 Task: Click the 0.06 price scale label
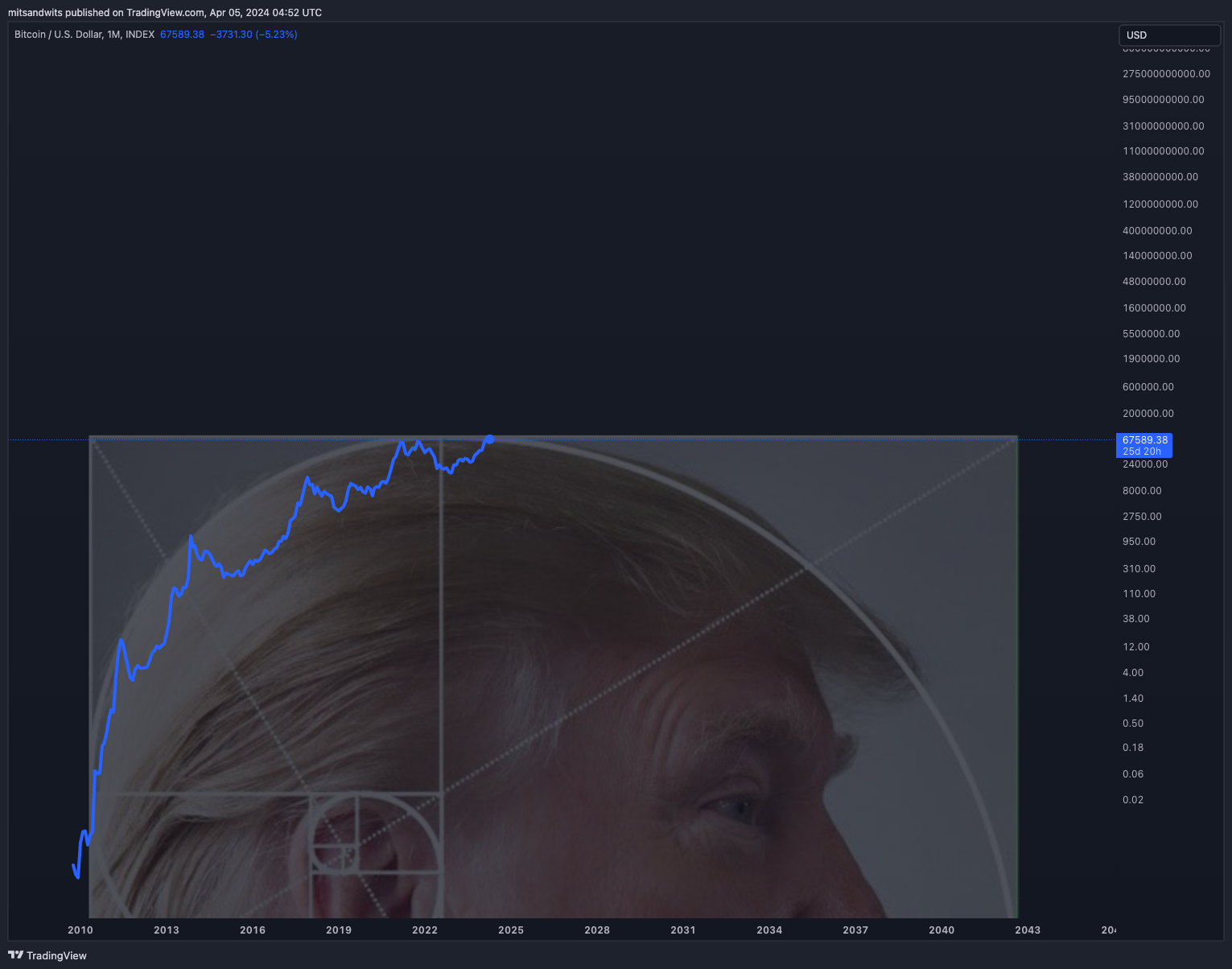(x=1133, y=773)
